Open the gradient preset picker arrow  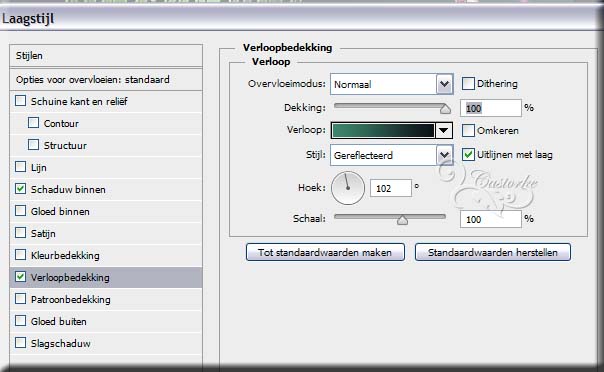click(443, 131)
